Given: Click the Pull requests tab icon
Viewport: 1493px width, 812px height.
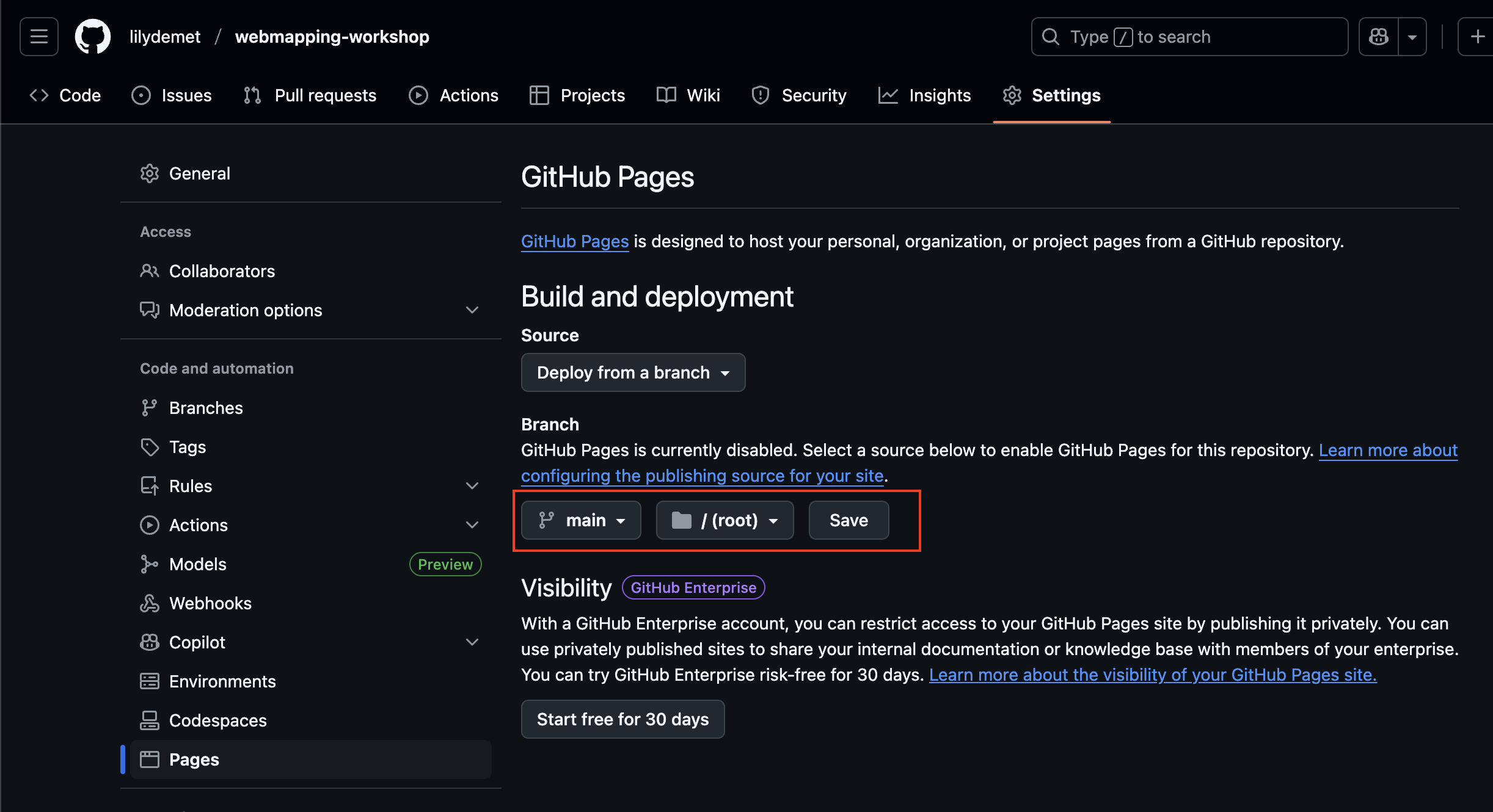Looking at the screenshot, I should [252, 95].
